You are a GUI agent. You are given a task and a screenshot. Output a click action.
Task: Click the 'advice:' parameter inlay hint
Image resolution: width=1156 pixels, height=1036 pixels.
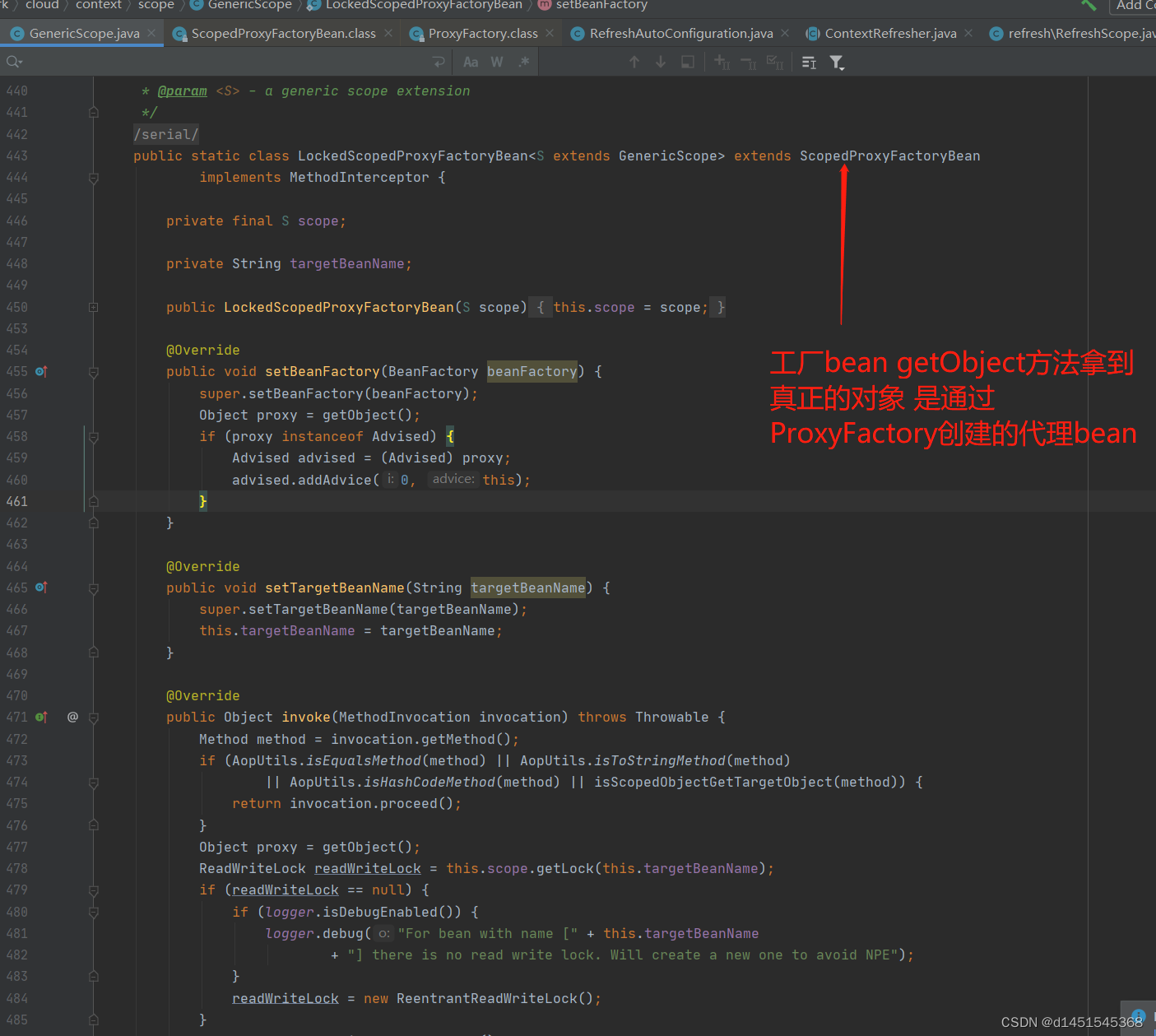pos(453,479)
